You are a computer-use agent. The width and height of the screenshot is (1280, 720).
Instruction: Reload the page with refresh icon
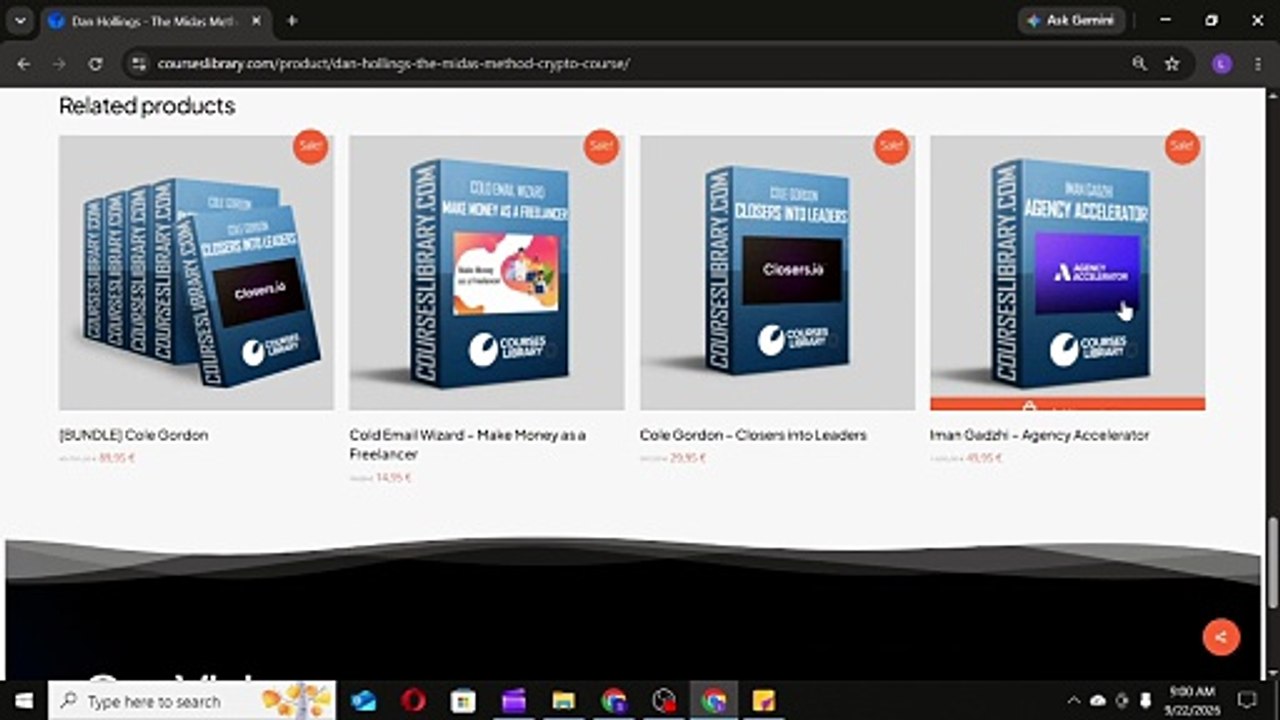pyautogui.click(x=95, y=63)
